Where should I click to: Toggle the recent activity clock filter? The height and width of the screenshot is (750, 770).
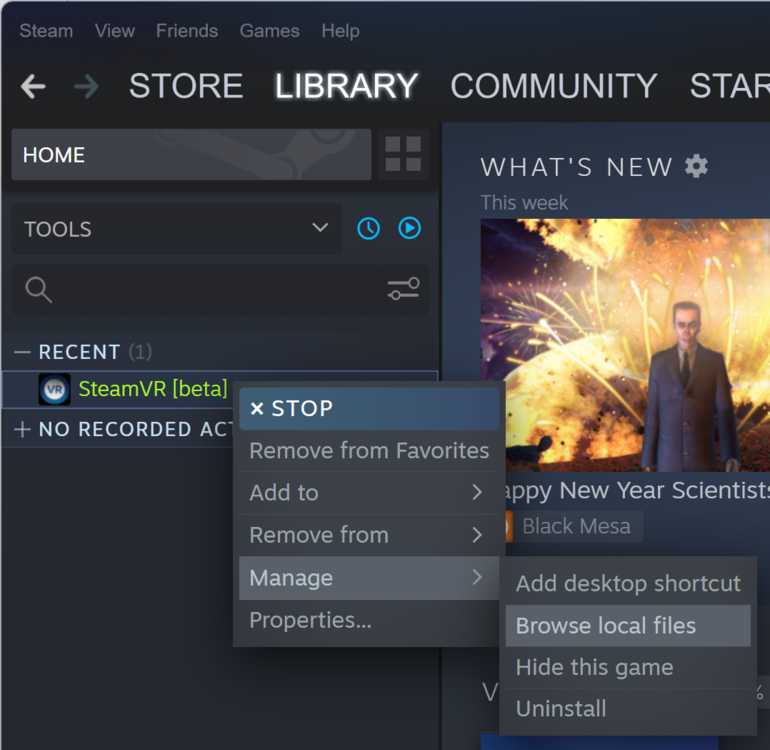pyautogui.click(x=368, y=228)
